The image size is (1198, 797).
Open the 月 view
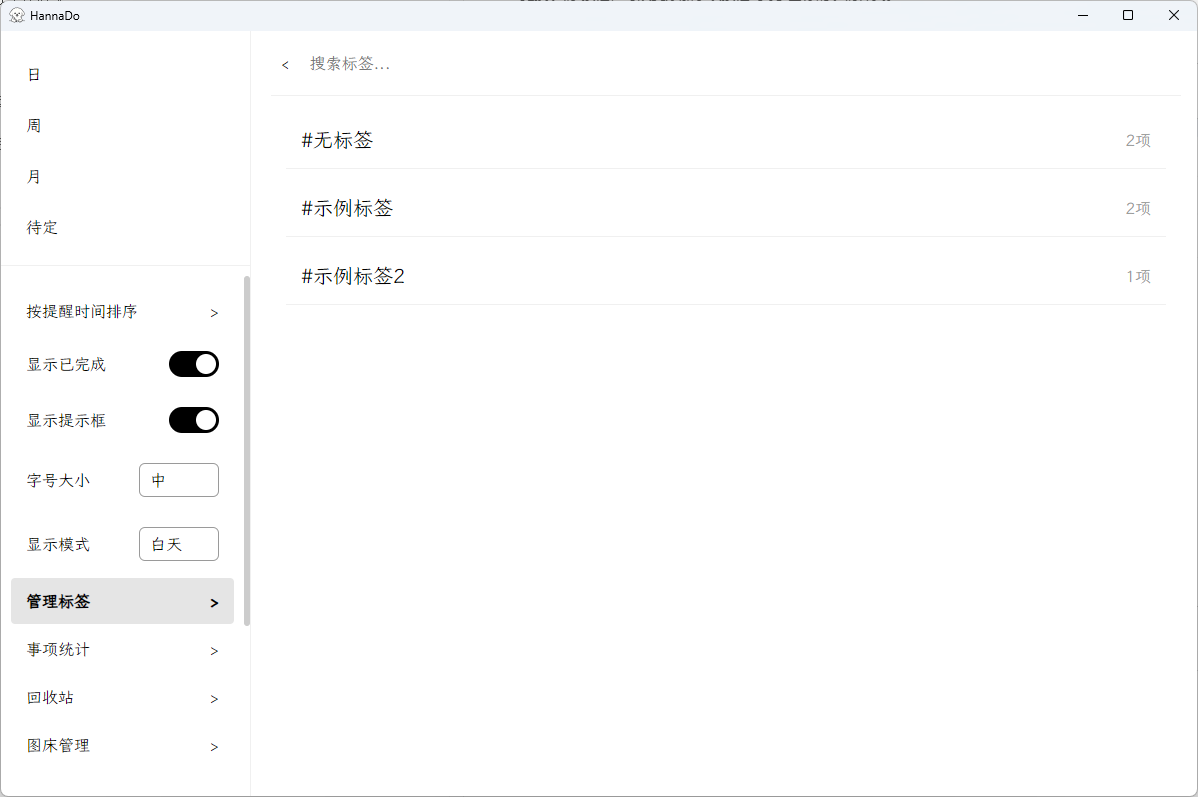coord(33,176)
